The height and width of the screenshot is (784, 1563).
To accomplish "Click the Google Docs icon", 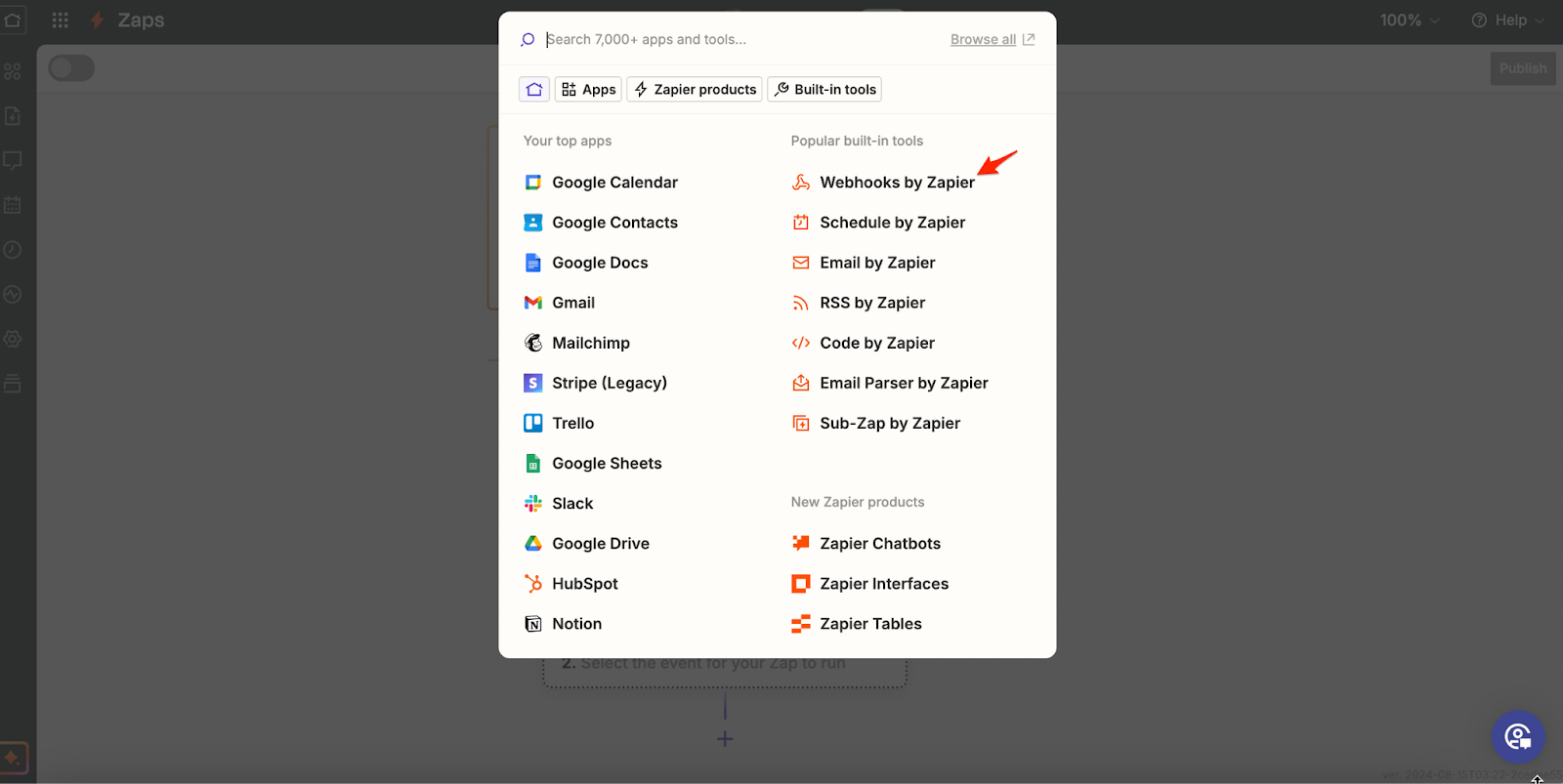I will click(533, 263).
